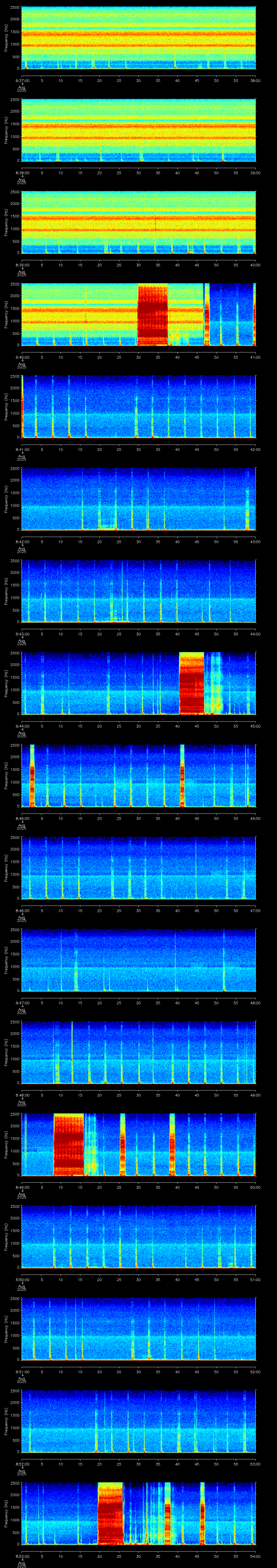Select the spectrogram panel beginning at 8:51:00
The width and height of the screenshot is (277, 1568).
tap(139, 1329)
